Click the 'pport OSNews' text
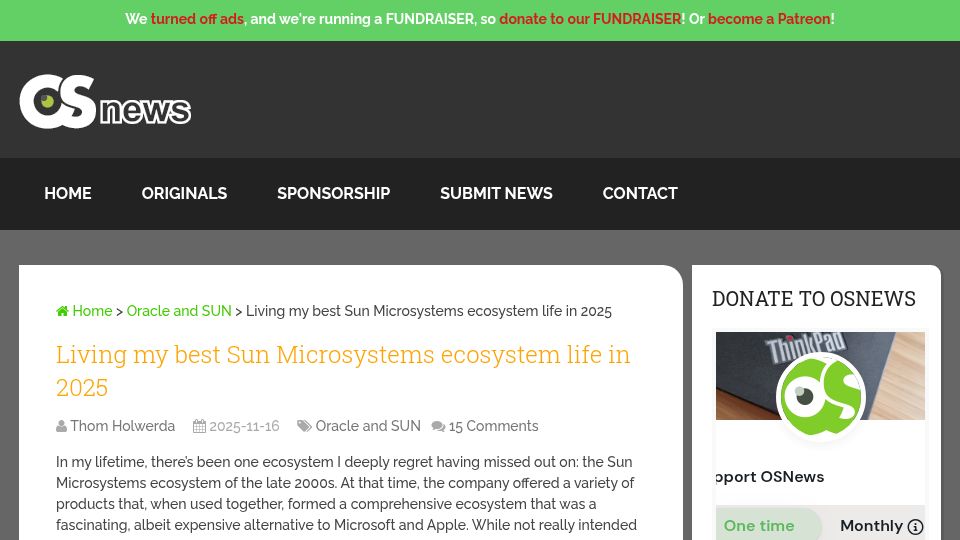 [770, 477]
